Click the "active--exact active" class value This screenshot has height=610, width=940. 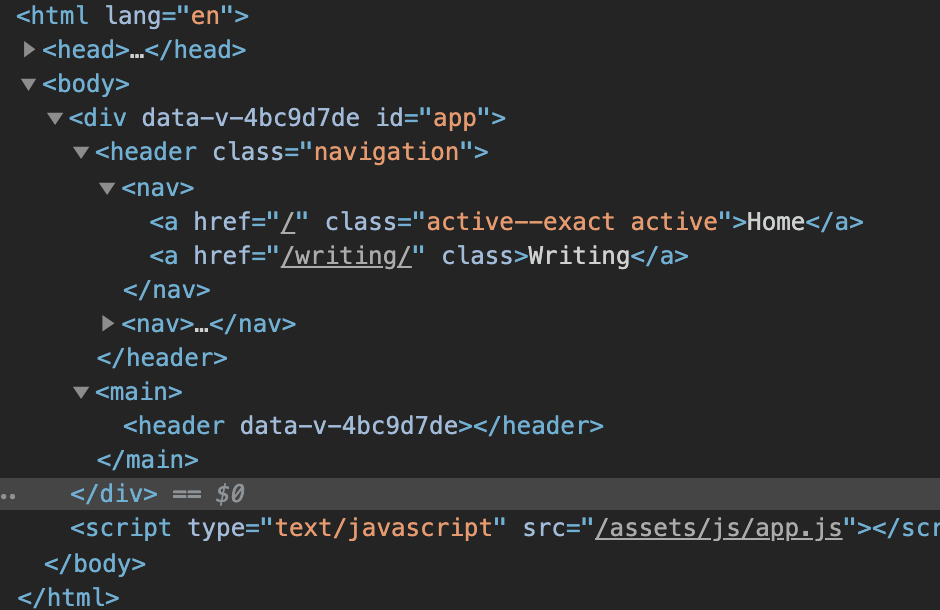(x=573, y=222)
